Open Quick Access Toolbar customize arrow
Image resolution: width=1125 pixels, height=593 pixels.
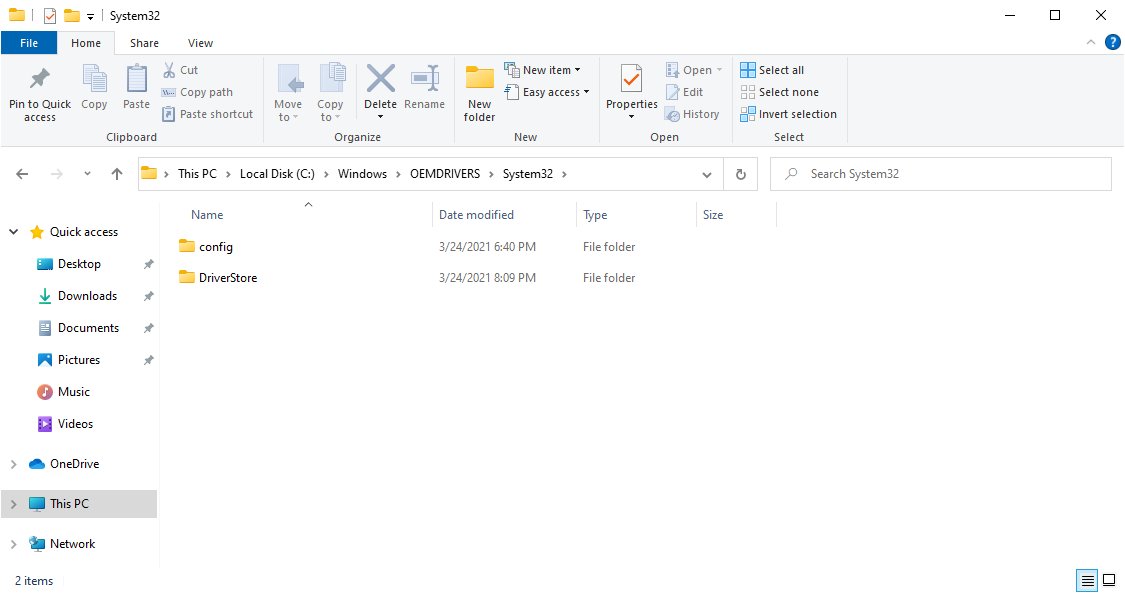pyautogui.click(x=90, y=16)
